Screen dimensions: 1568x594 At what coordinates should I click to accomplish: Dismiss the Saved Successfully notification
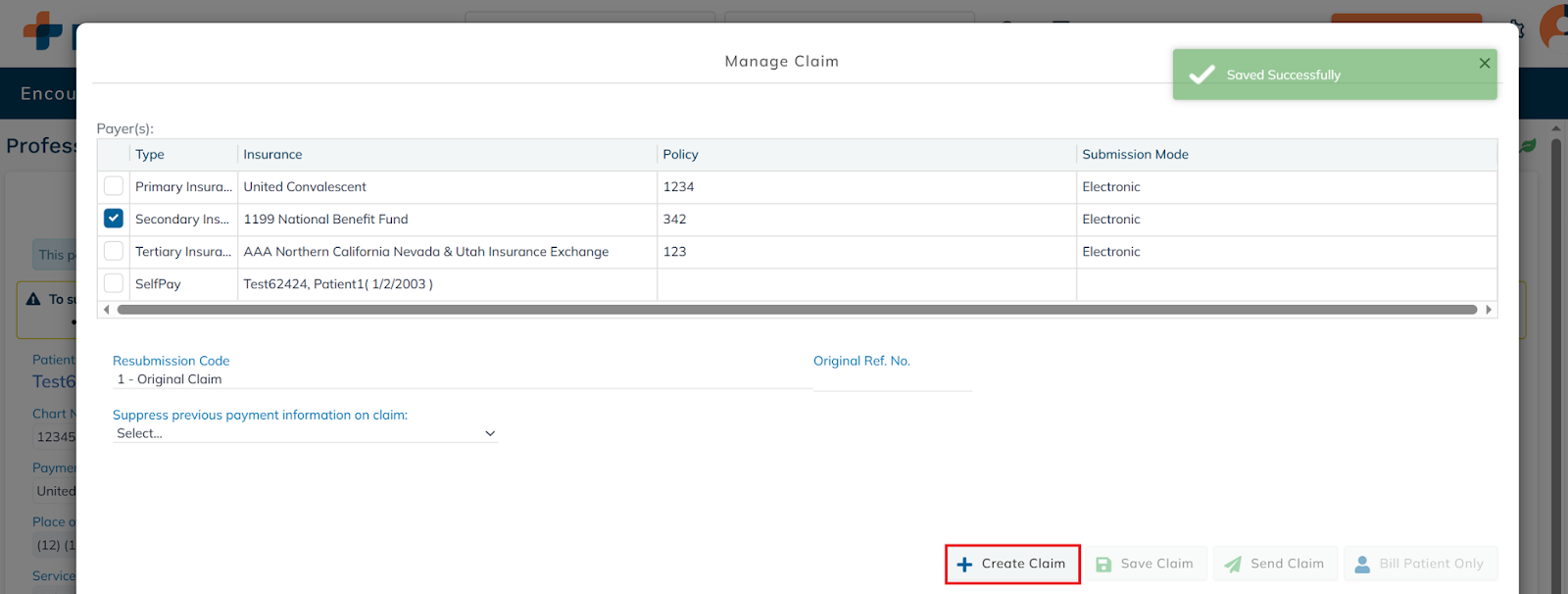click(1484, 63)
